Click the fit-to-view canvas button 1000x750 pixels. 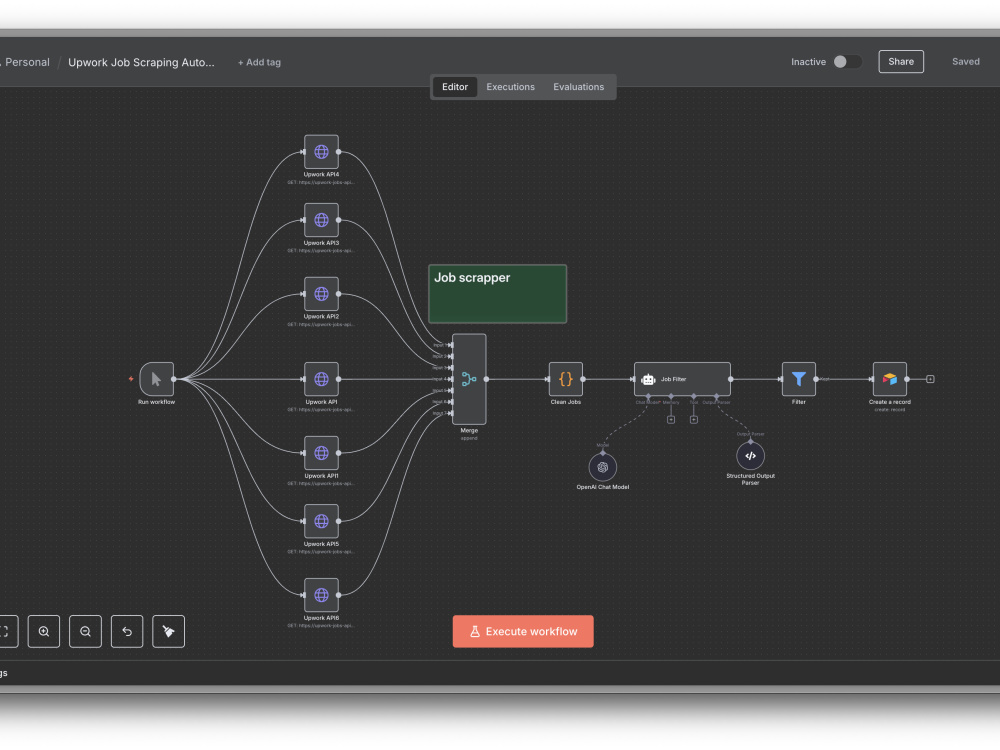coord(6,631)
